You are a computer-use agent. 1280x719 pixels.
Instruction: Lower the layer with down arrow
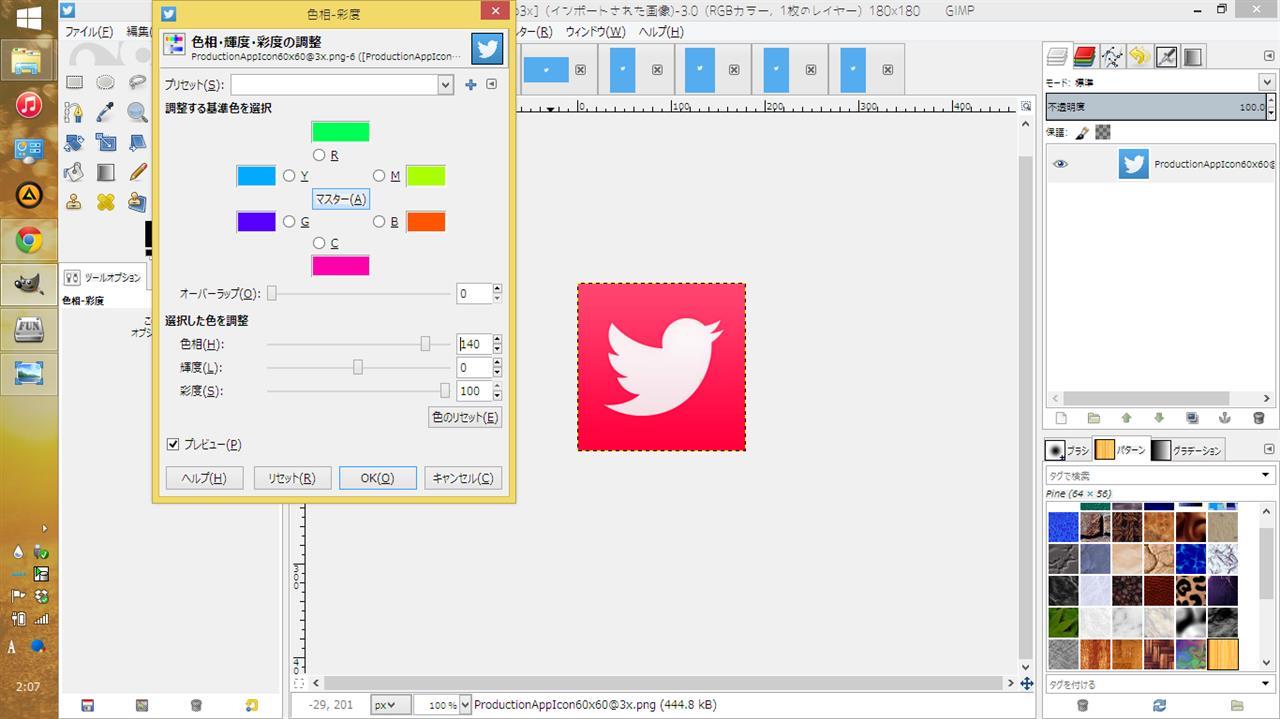(1159, 418)
